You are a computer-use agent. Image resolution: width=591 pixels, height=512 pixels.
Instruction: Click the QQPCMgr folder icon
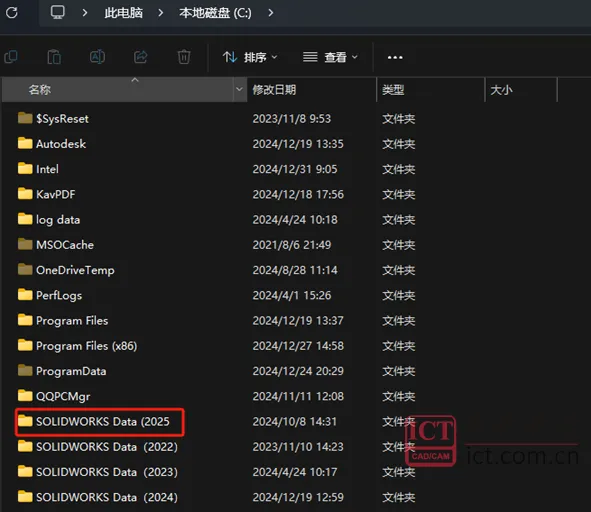(25, 396)
